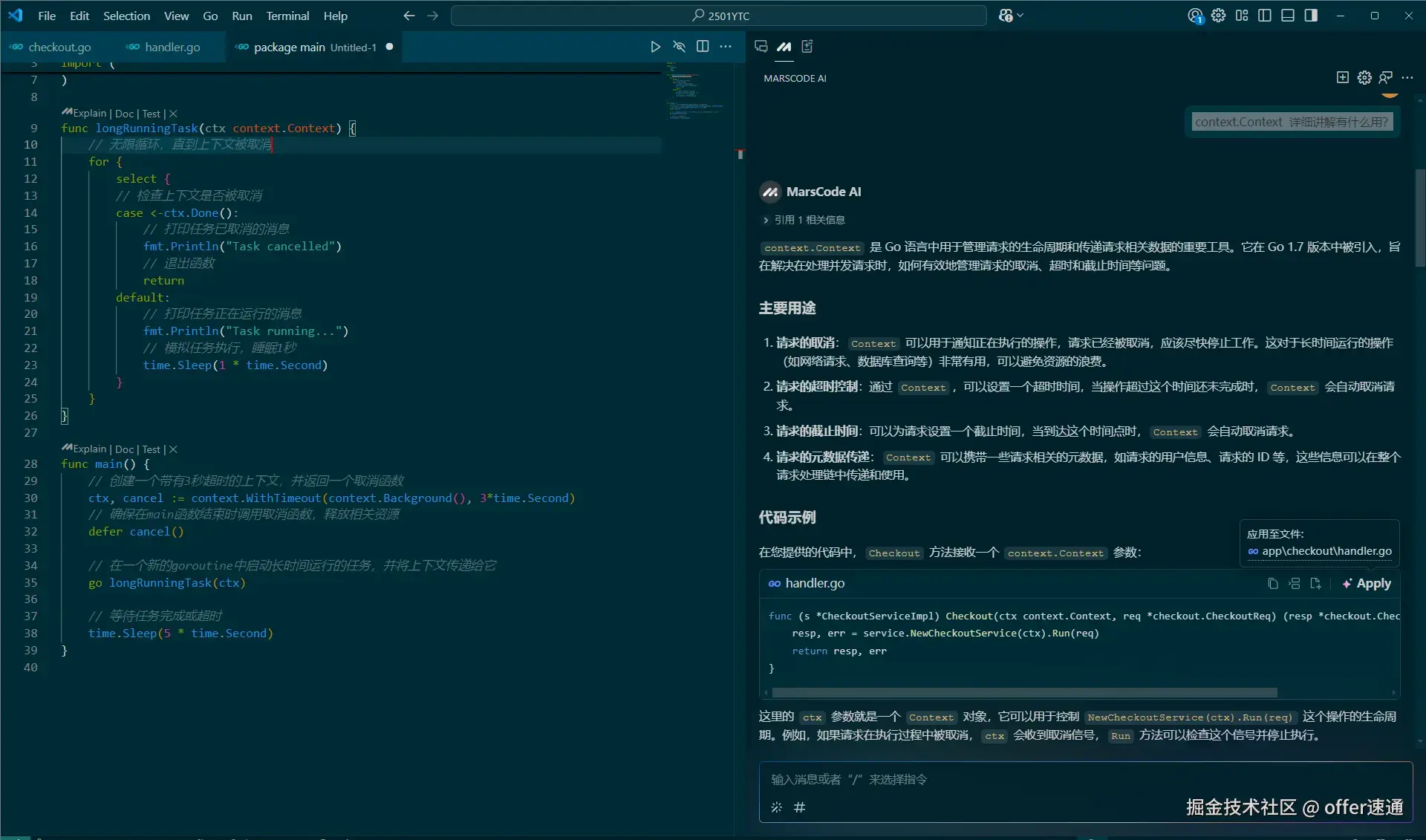Run the Go file with play button

pyautogui.click(x=655, y=47)
